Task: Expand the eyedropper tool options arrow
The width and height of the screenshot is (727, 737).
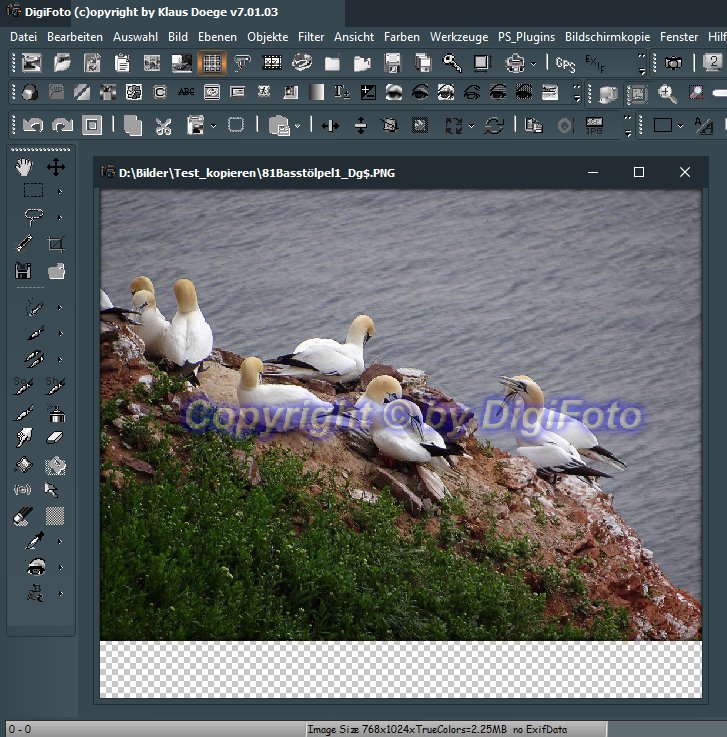Action: click(60, 541)
